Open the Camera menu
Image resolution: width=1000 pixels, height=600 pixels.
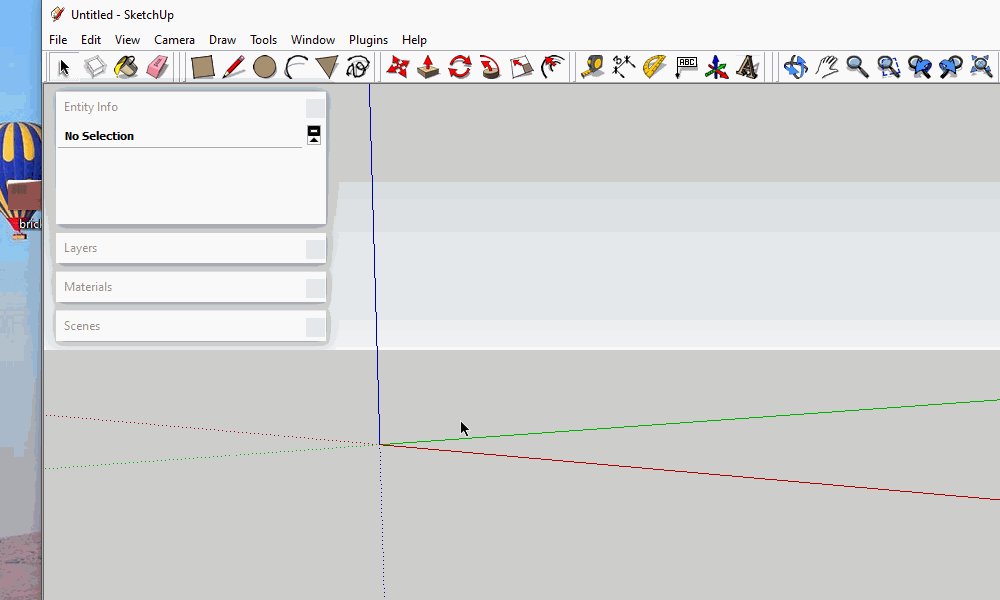(x=174, y=40)
